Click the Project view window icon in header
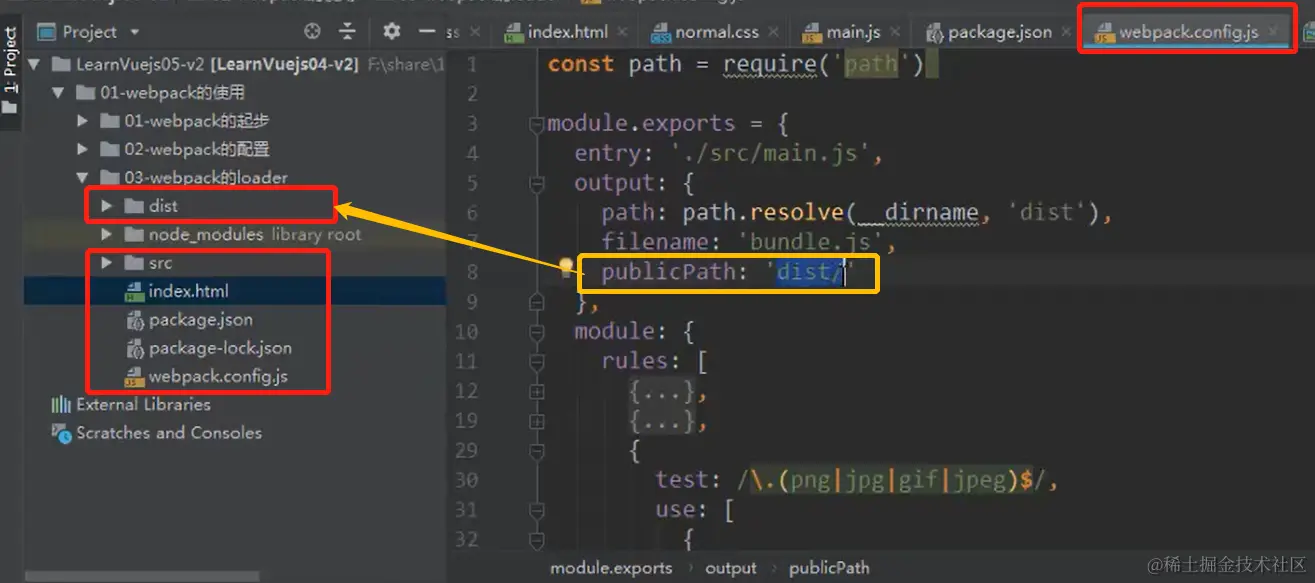This screenshot has width=1315, height=583. [46, 32]
